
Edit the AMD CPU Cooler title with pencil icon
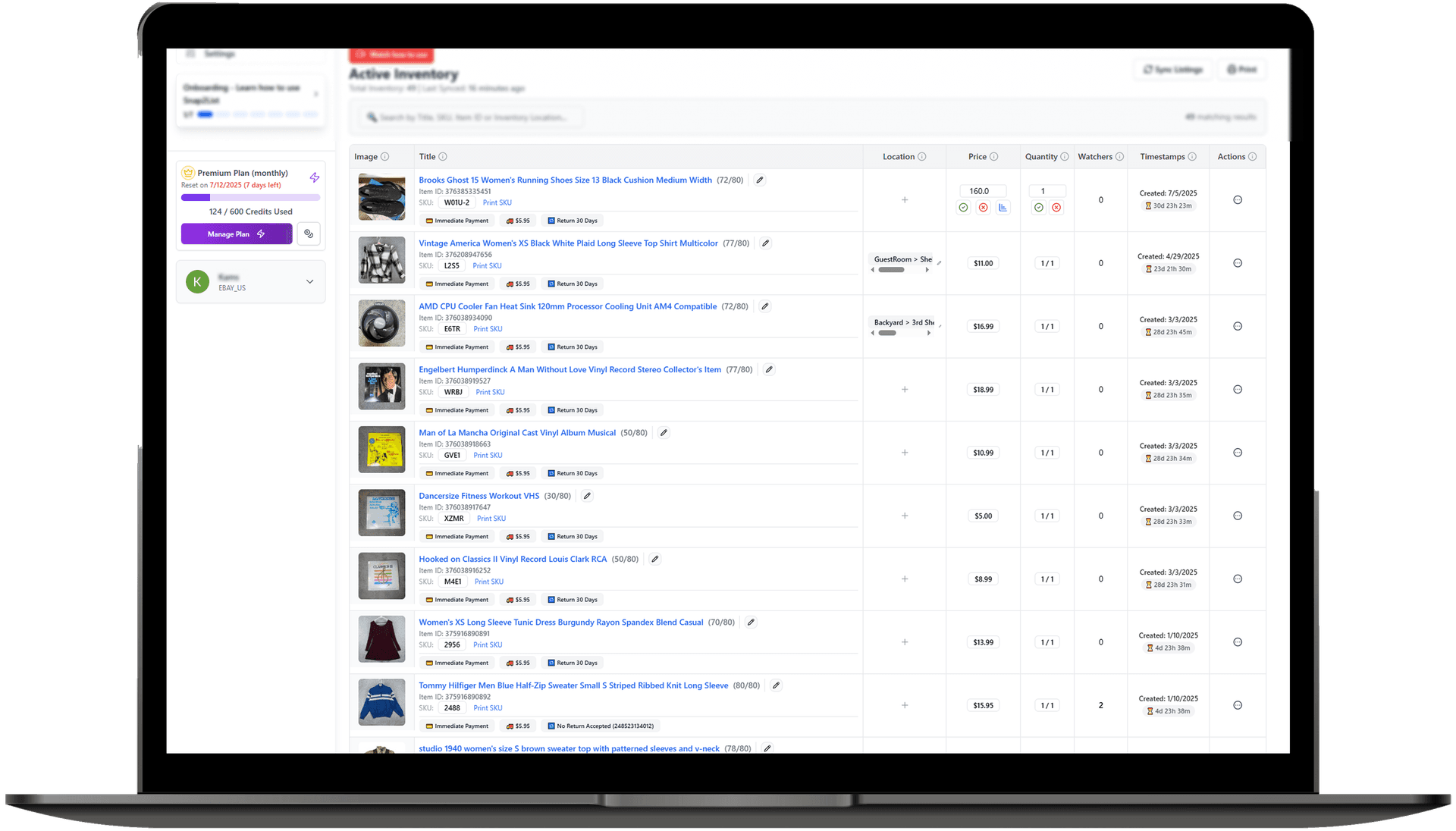click(x=764, y=306)
